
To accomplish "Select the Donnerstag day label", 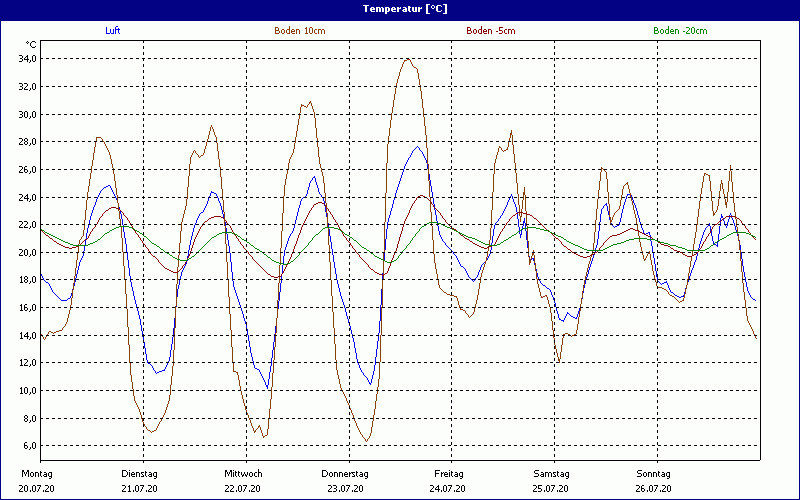I will (x=346, y=473).
